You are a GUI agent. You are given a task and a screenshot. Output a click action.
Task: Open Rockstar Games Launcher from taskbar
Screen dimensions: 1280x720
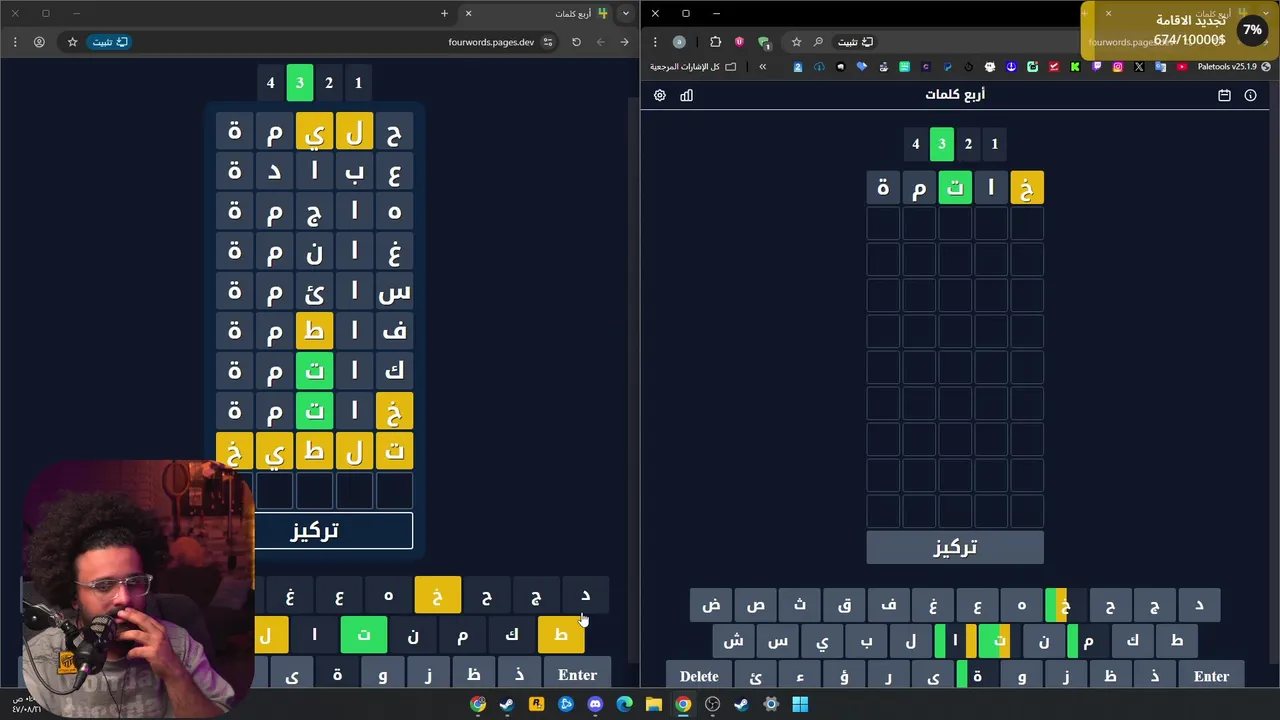click(536, 704)
